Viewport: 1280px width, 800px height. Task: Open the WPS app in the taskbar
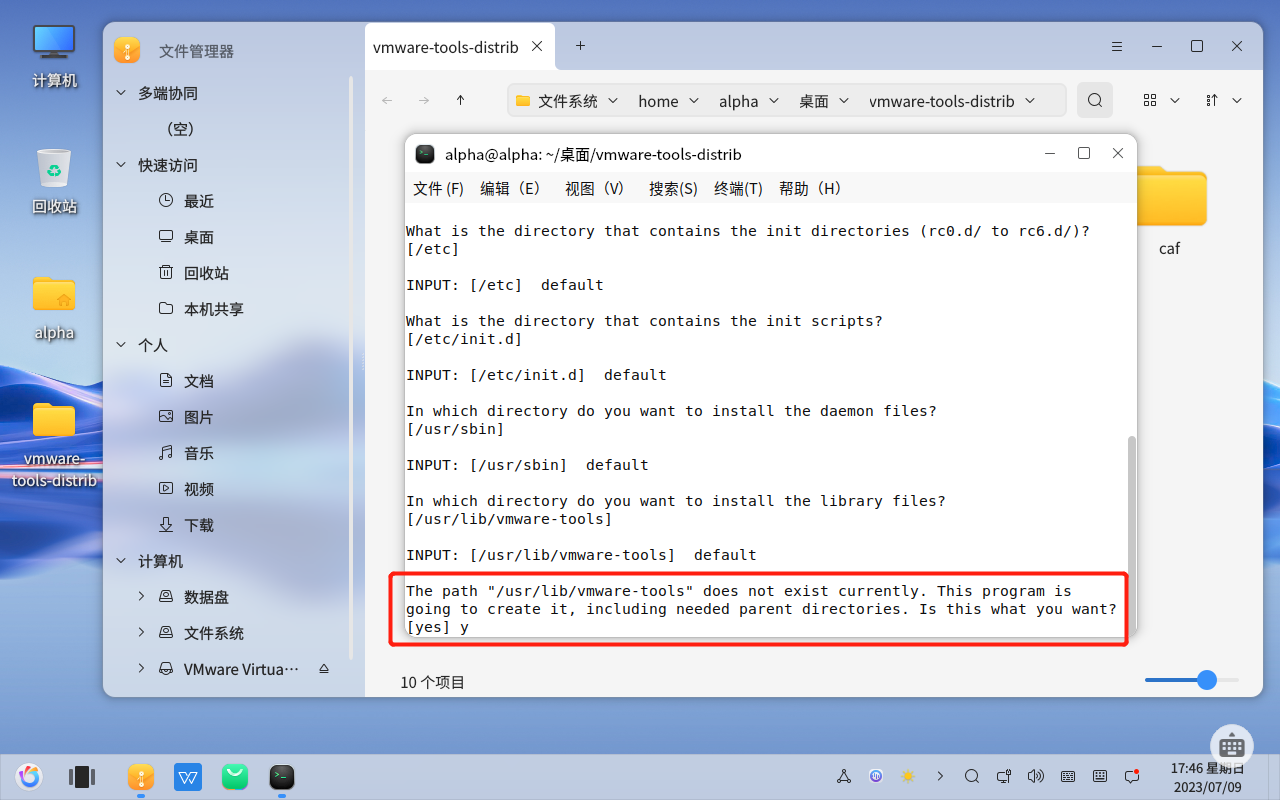coord(188,776)
